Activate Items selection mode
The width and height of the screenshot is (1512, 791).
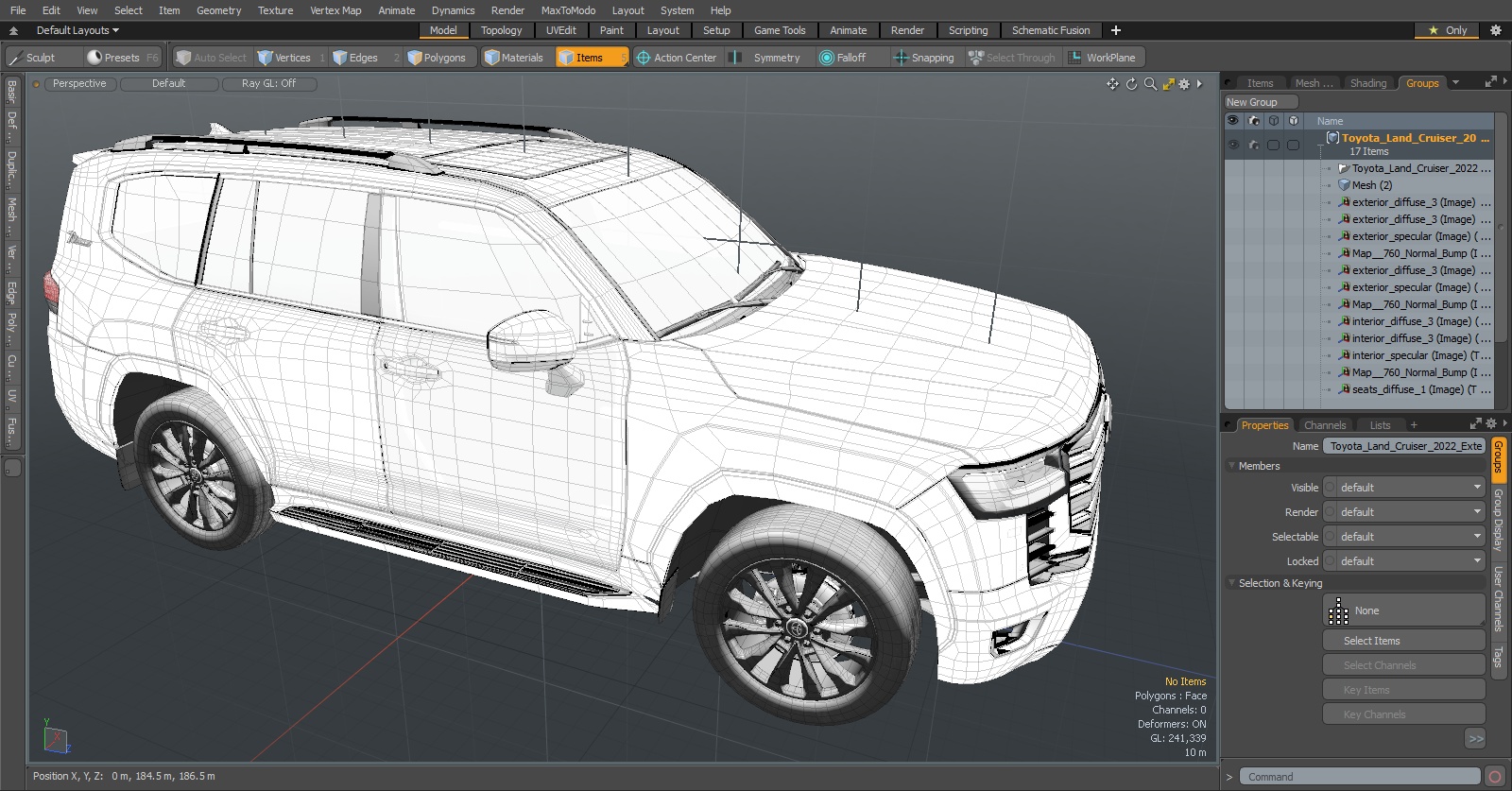592,58
